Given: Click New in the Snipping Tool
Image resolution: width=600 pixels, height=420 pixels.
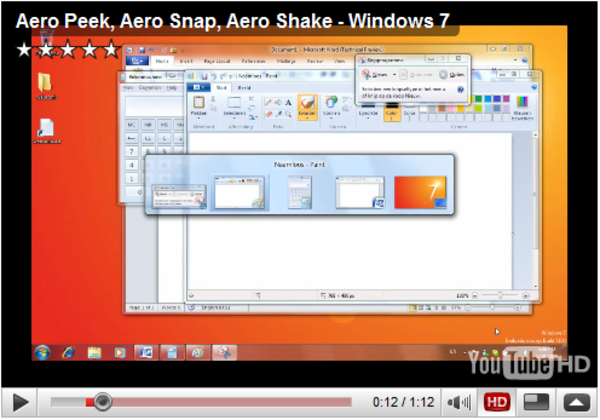Looking at the screenshot, I should click(375, 75).
